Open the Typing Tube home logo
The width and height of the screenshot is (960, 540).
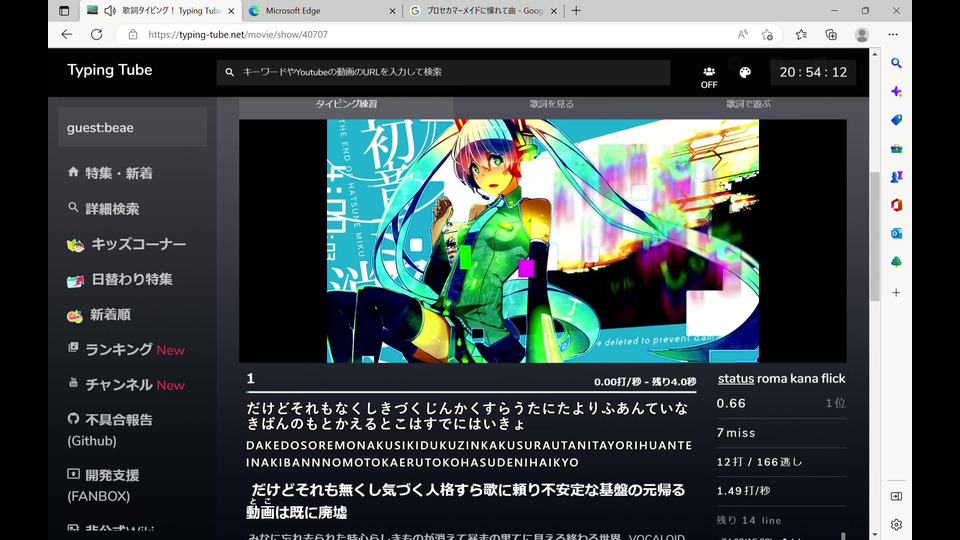(x=110, y=70)
